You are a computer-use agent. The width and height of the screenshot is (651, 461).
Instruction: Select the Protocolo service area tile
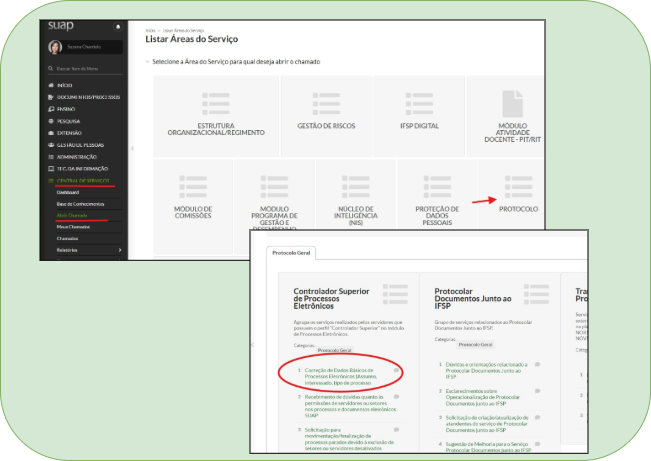[513, 194]
